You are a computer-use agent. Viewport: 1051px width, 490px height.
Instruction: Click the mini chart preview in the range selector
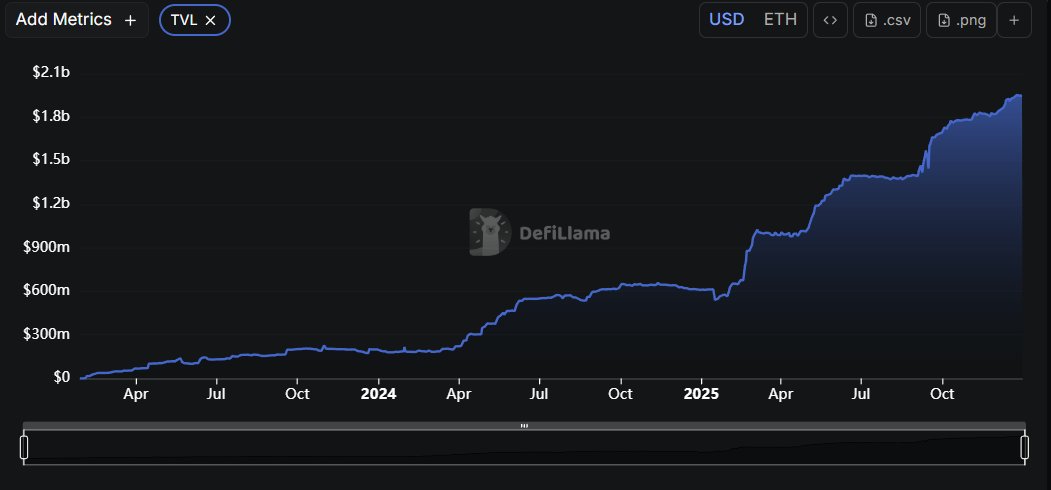524,448
